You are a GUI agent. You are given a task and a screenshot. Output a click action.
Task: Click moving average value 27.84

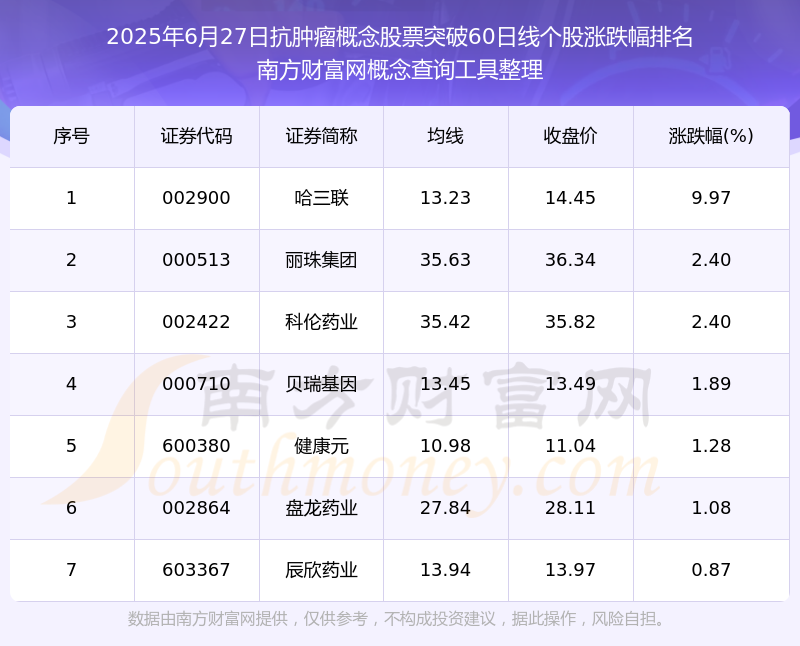445,508
